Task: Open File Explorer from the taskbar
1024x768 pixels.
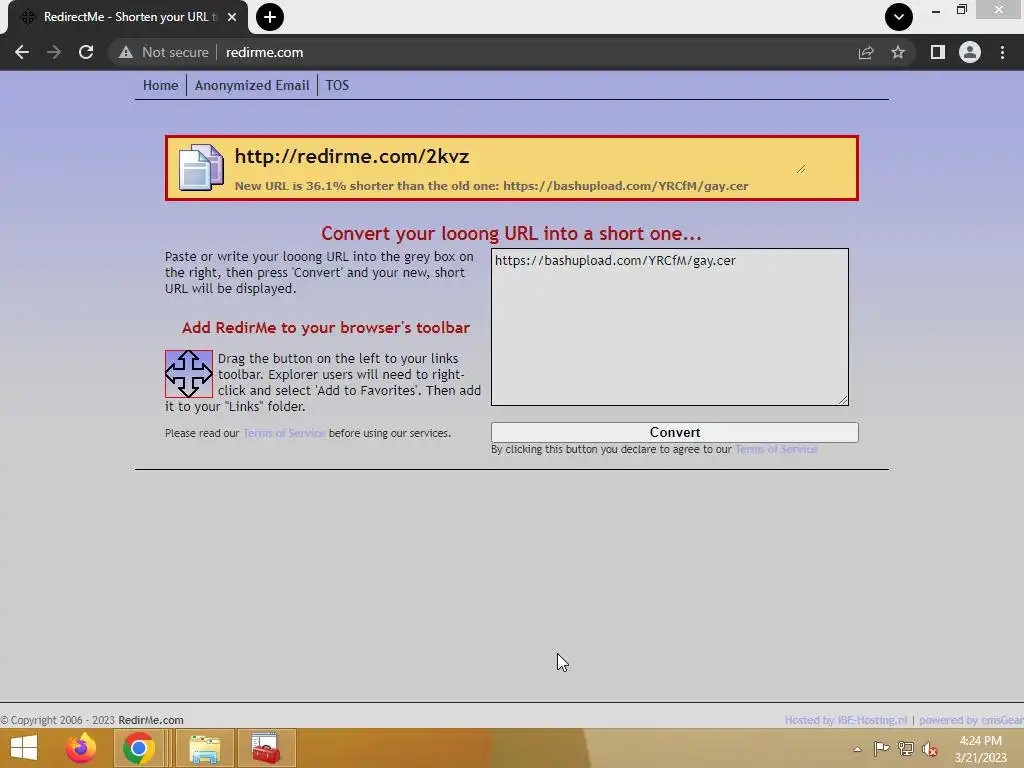Action: [204, 748]
